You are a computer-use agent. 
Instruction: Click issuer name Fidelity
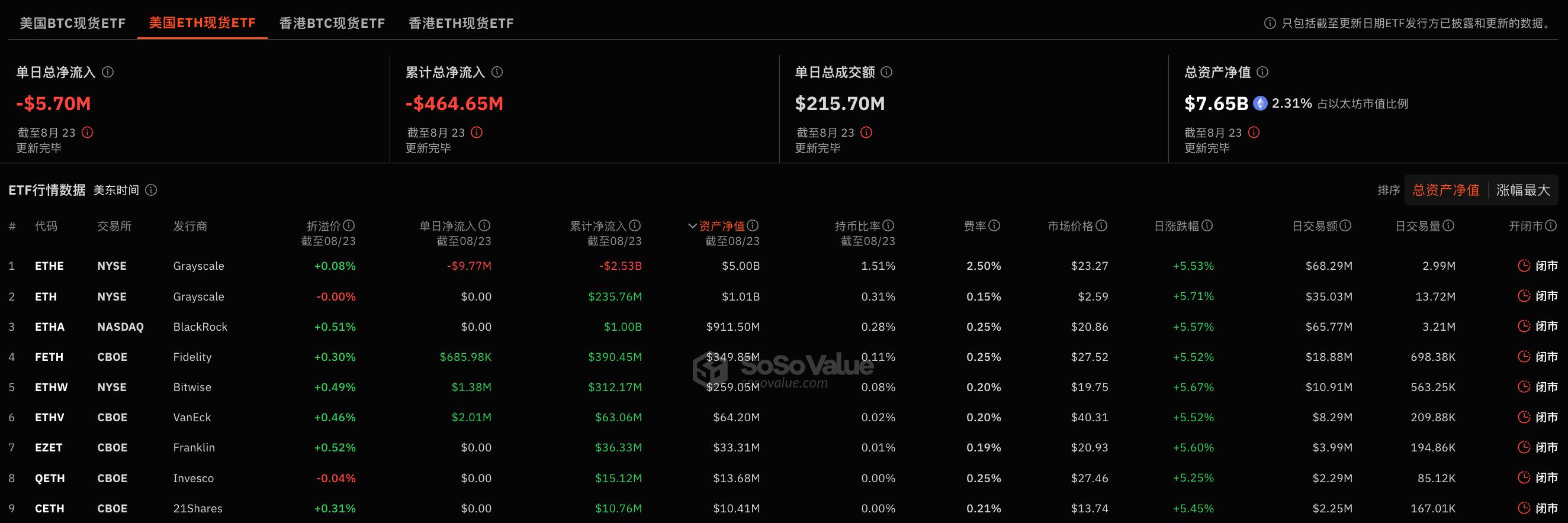192,357
